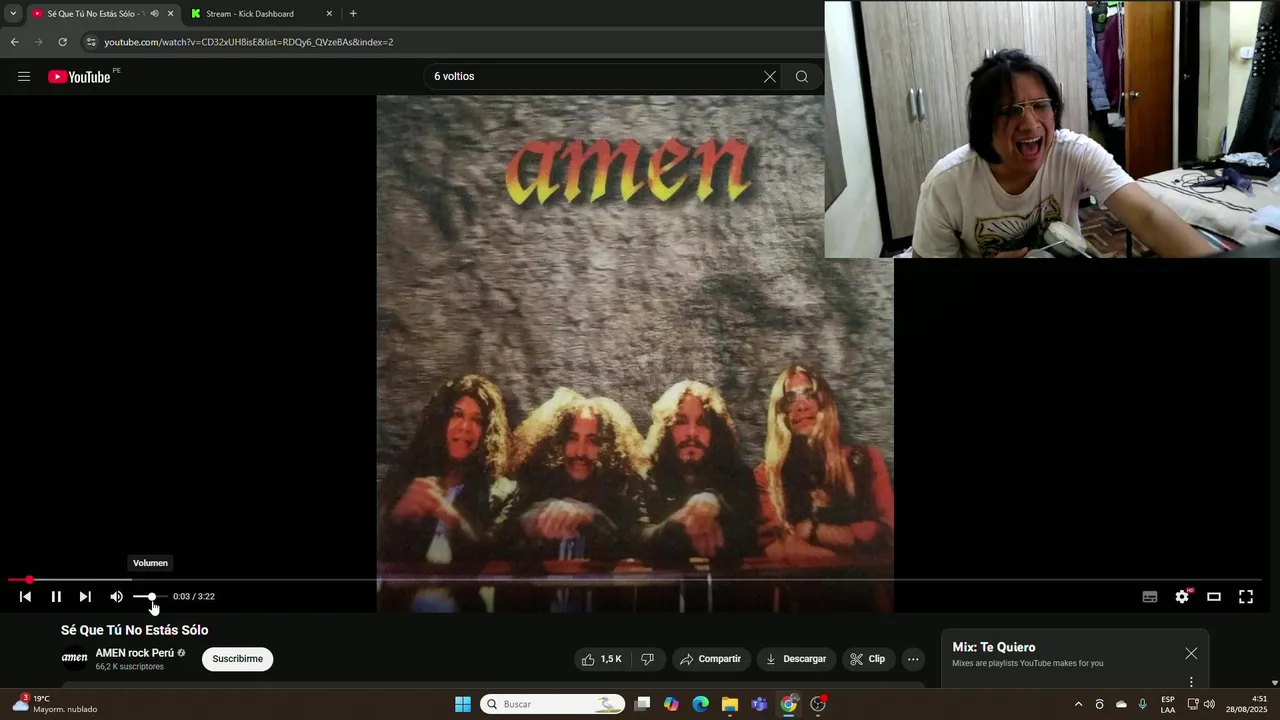The image size is (1280, 720).
Task: Skip to the previous video
Action: (25, 597)
